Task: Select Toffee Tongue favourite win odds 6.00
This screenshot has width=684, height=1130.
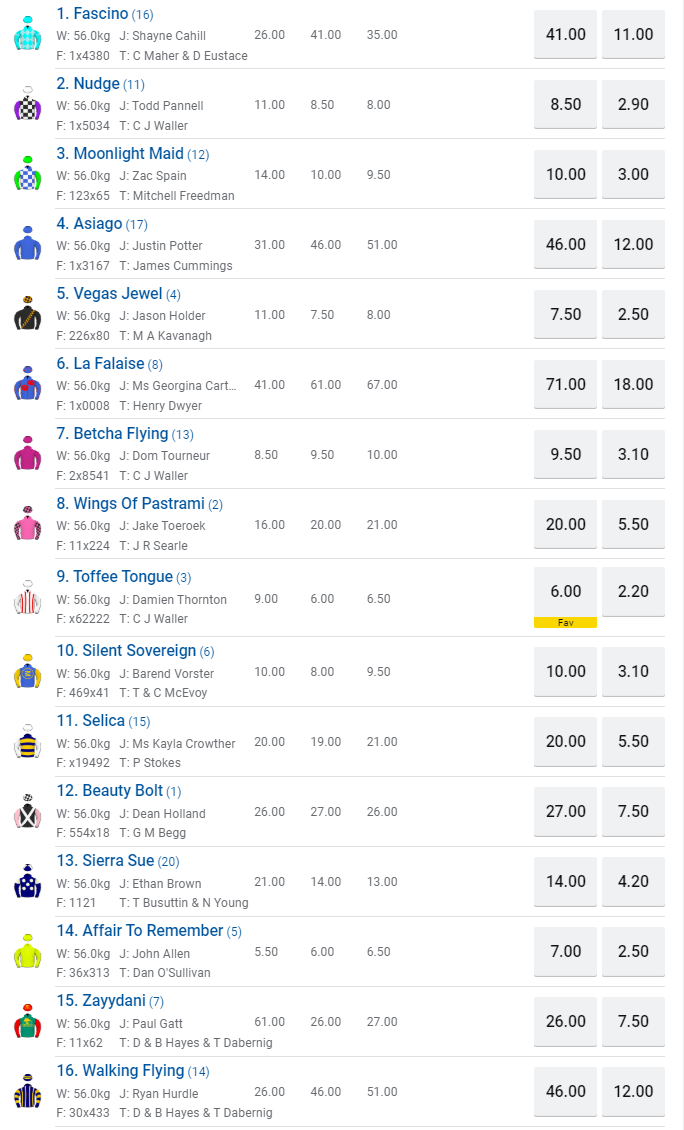Action: coord(565,591)
